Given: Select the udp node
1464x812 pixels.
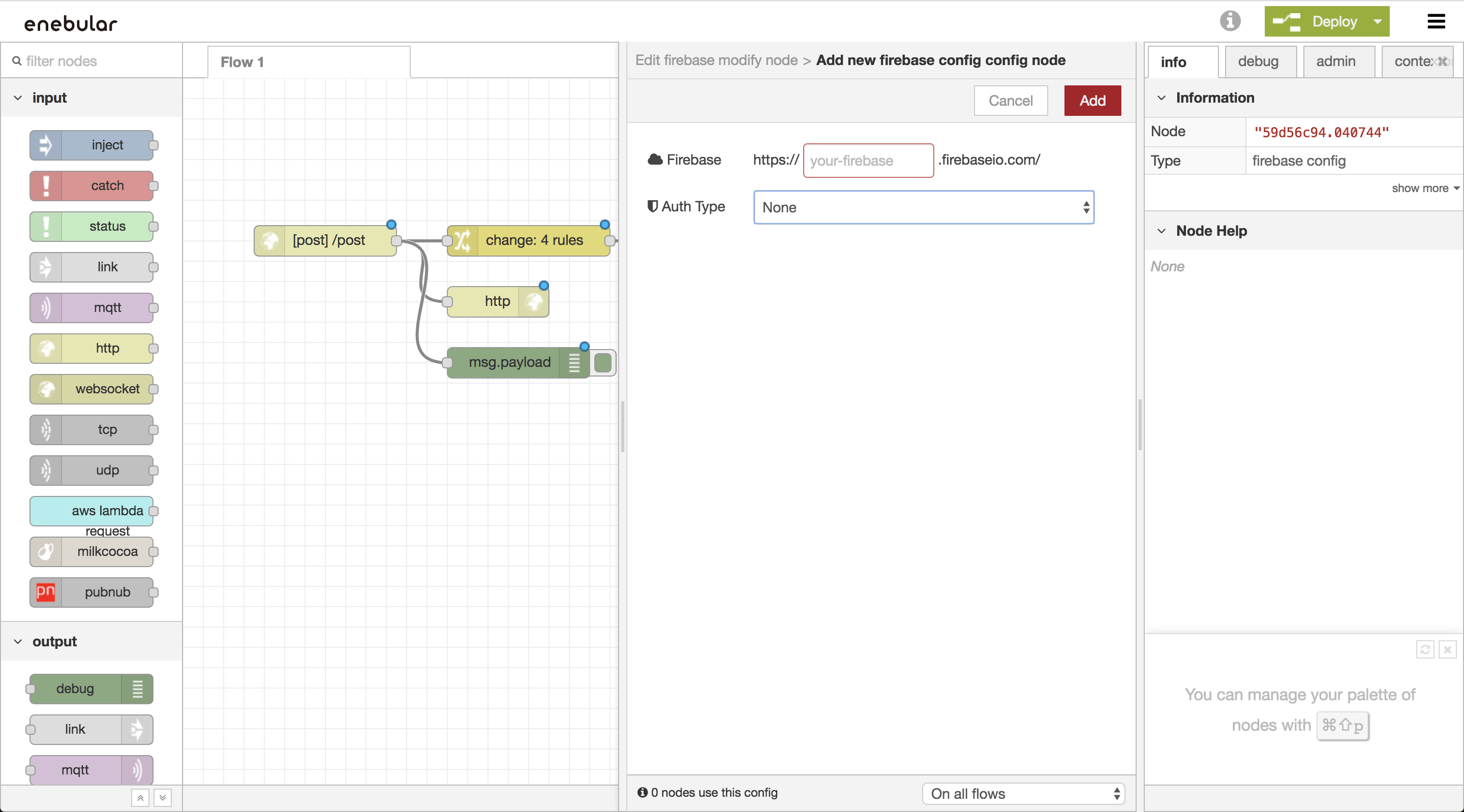Looking at the screenshot, I should pos(91,470).
